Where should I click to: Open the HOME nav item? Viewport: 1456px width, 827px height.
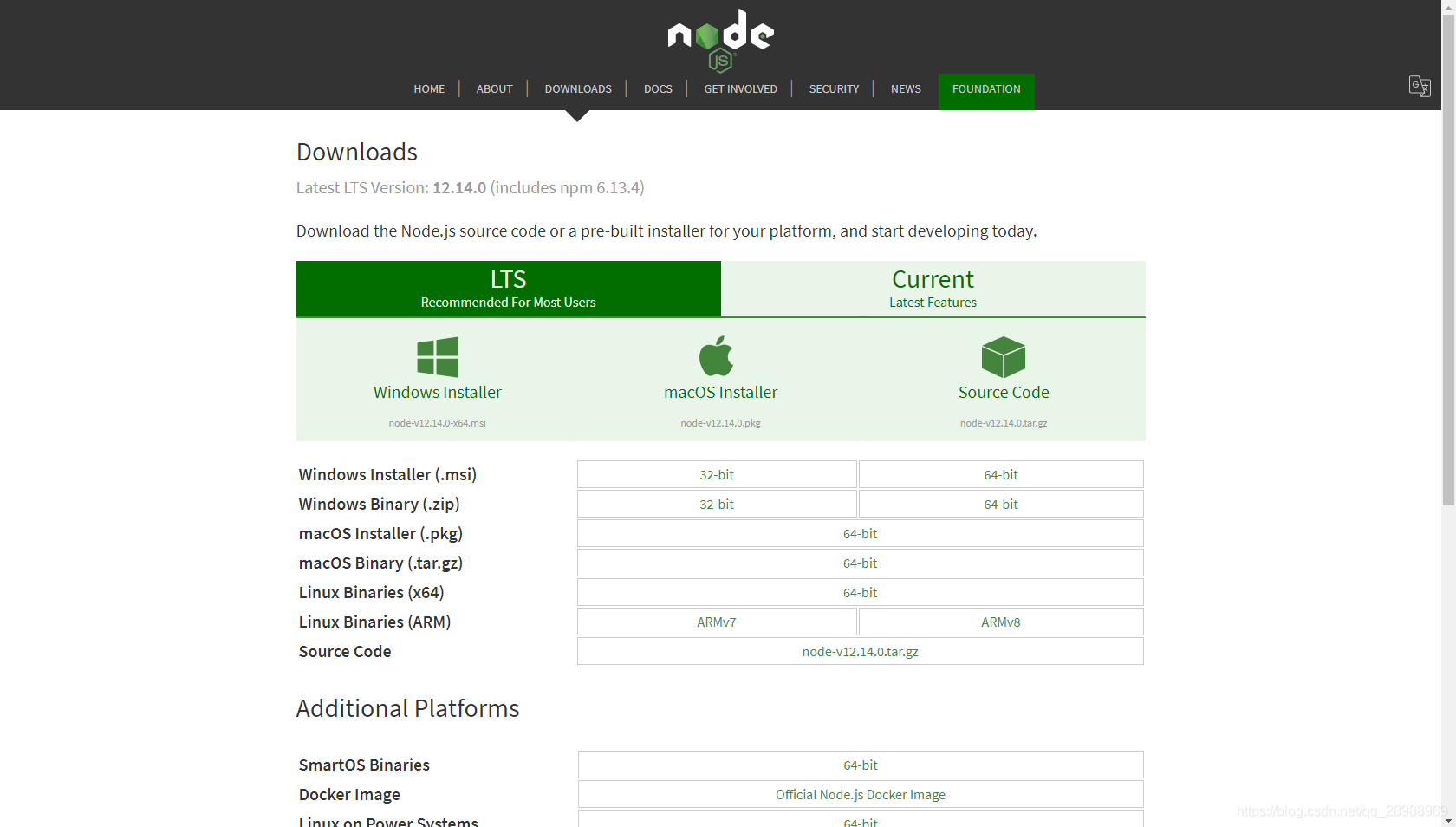coord(429,89)
